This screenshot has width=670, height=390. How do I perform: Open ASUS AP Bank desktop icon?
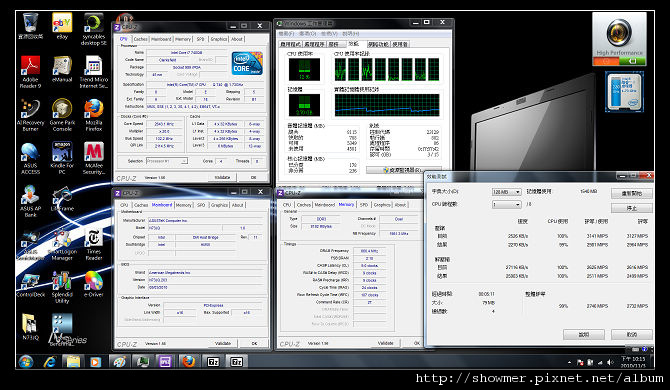coord(30,201)
